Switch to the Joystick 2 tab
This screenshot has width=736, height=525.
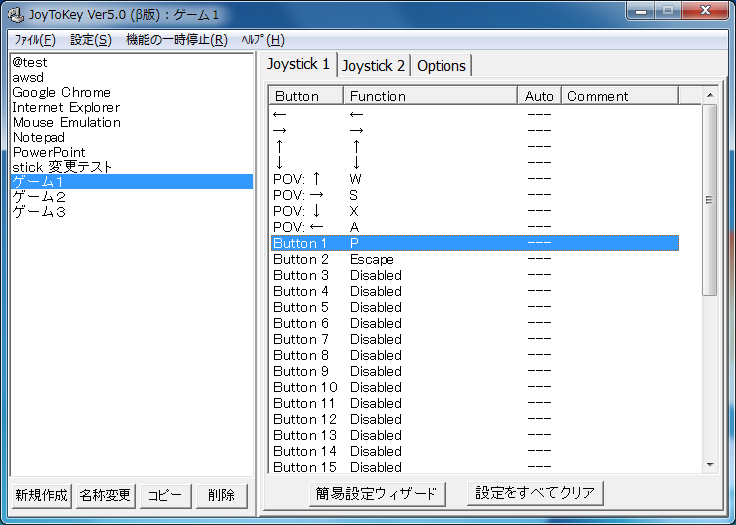point(374,66)
